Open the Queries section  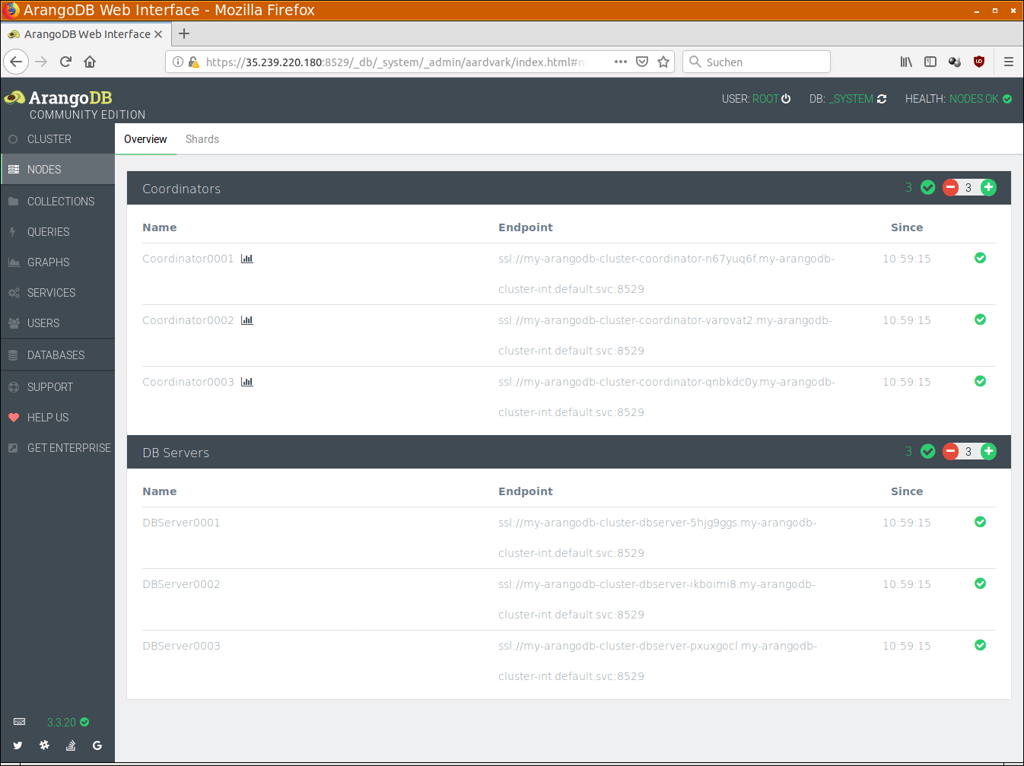point(48,232)
